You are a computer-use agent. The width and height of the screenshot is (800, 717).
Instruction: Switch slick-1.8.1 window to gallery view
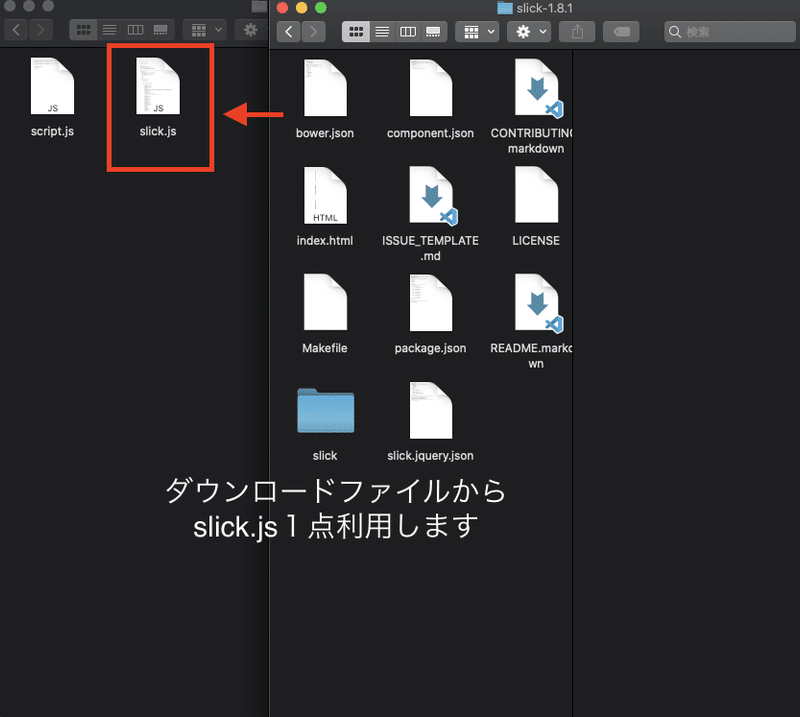click(434, 32)
